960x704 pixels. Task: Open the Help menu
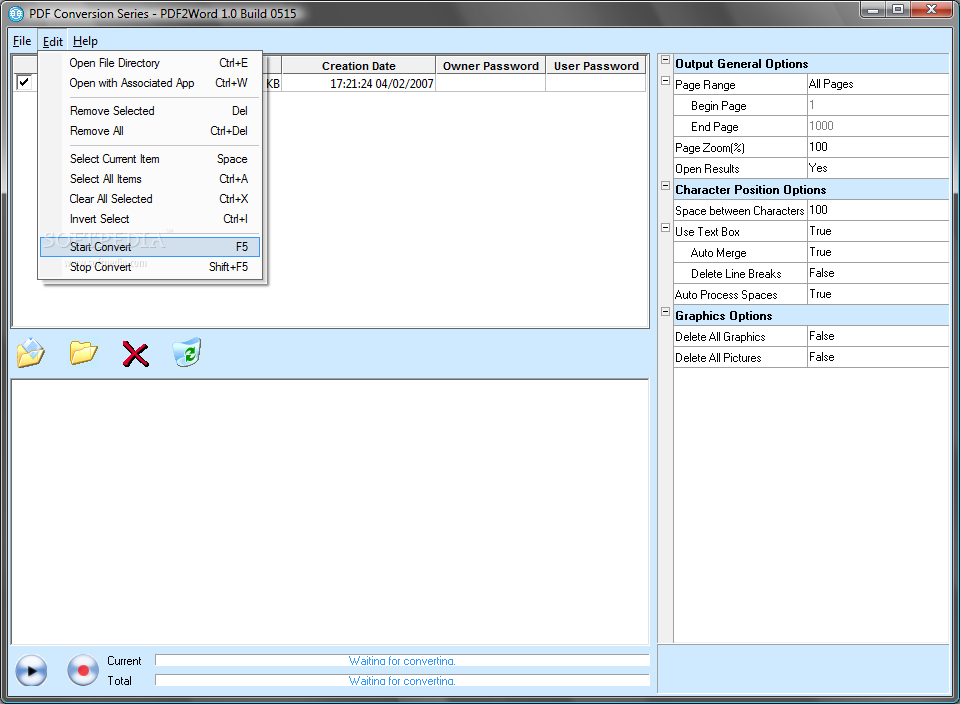click(85, 41)
